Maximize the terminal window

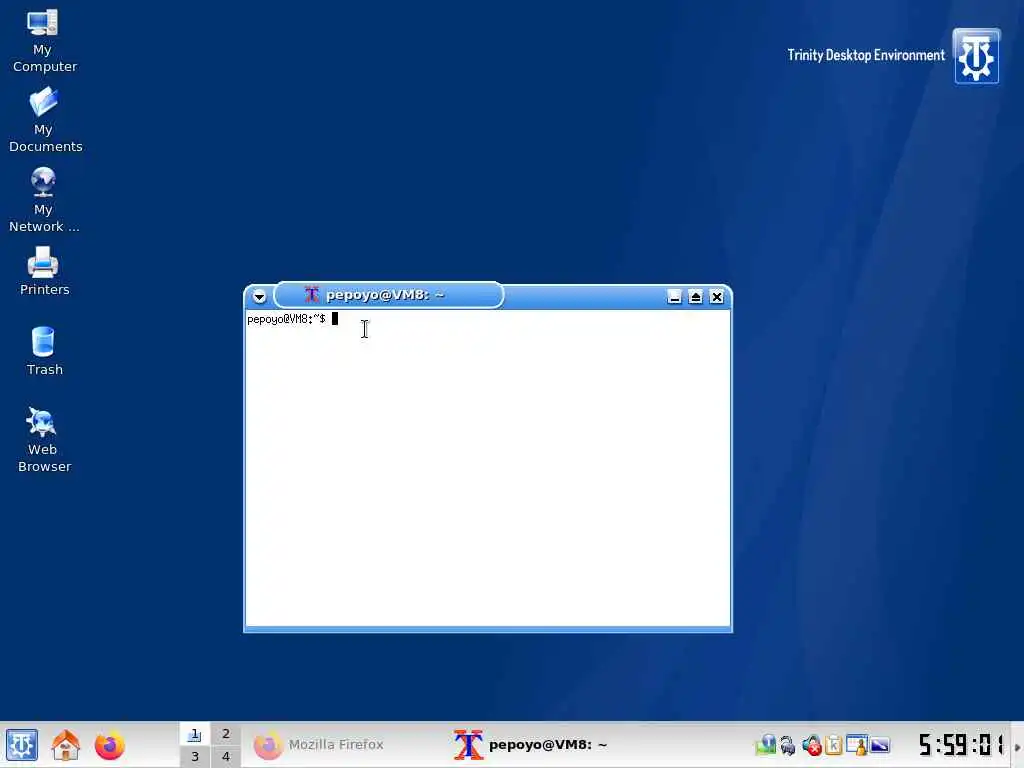[x=696, y=297]
